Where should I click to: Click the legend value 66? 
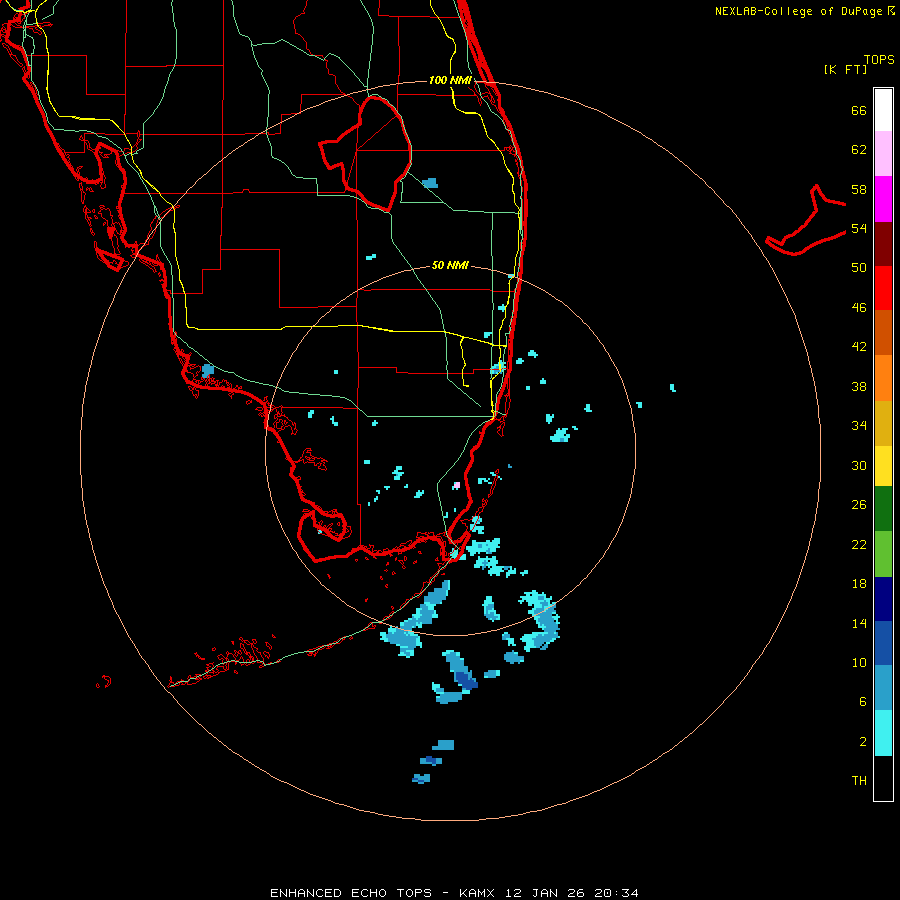(x=859, y=110)
